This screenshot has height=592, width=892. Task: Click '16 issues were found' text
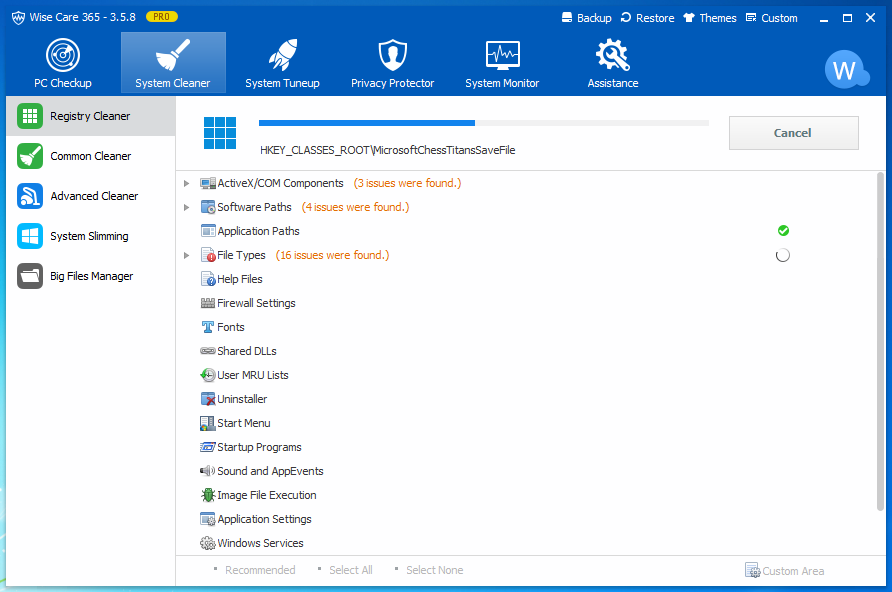click(x=332, y=255)
